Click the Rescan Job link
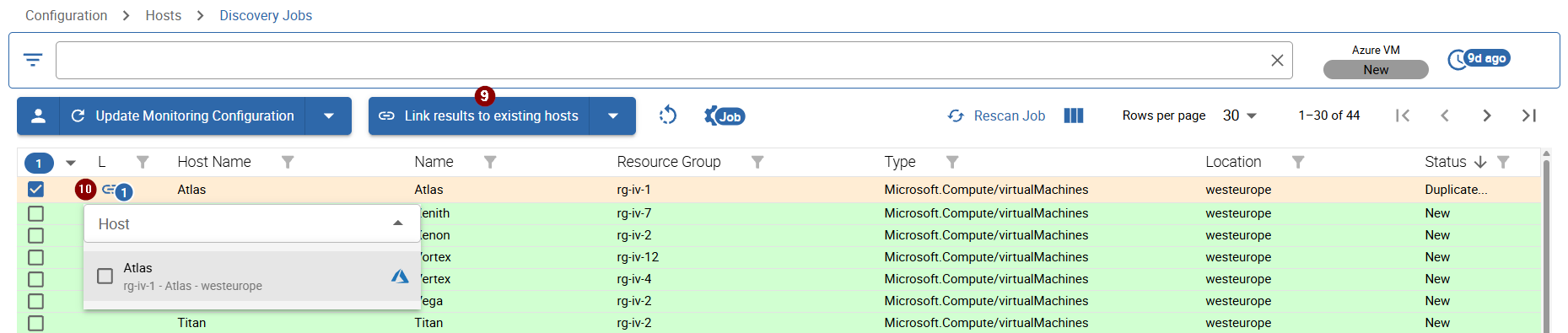Viewport: 1568px width, 333px height. (x=996, y=116)
